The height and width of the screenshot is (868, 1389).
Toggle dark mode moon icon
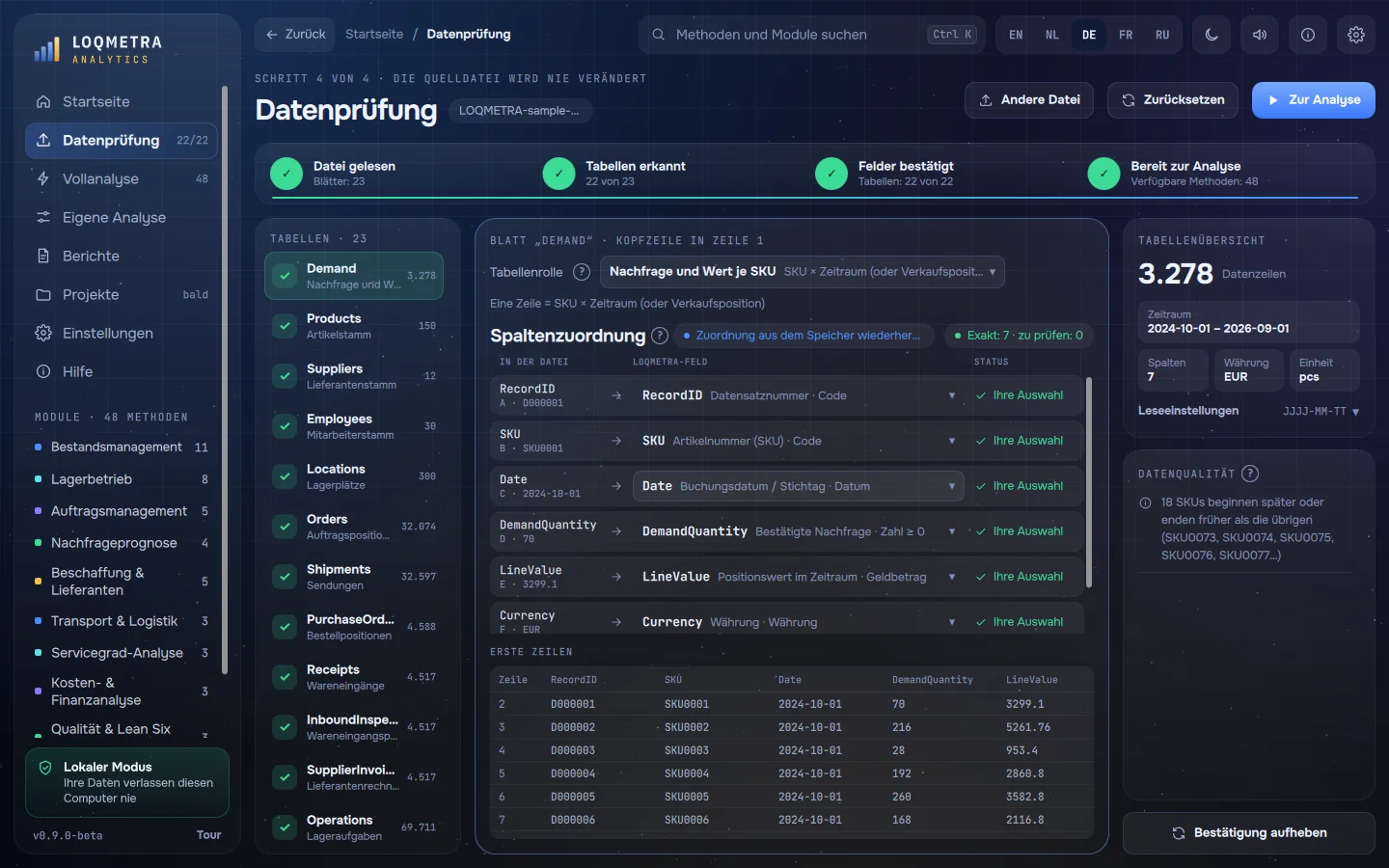(1212, 35)
